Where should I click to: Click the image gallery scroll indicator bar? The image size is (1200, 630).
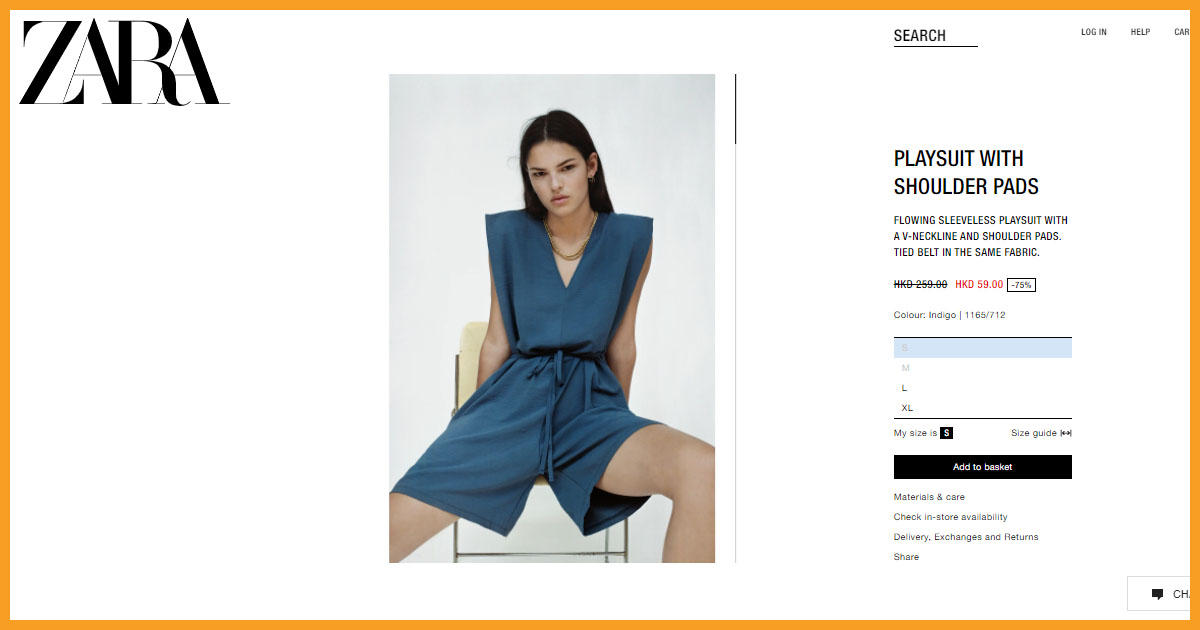735,109
